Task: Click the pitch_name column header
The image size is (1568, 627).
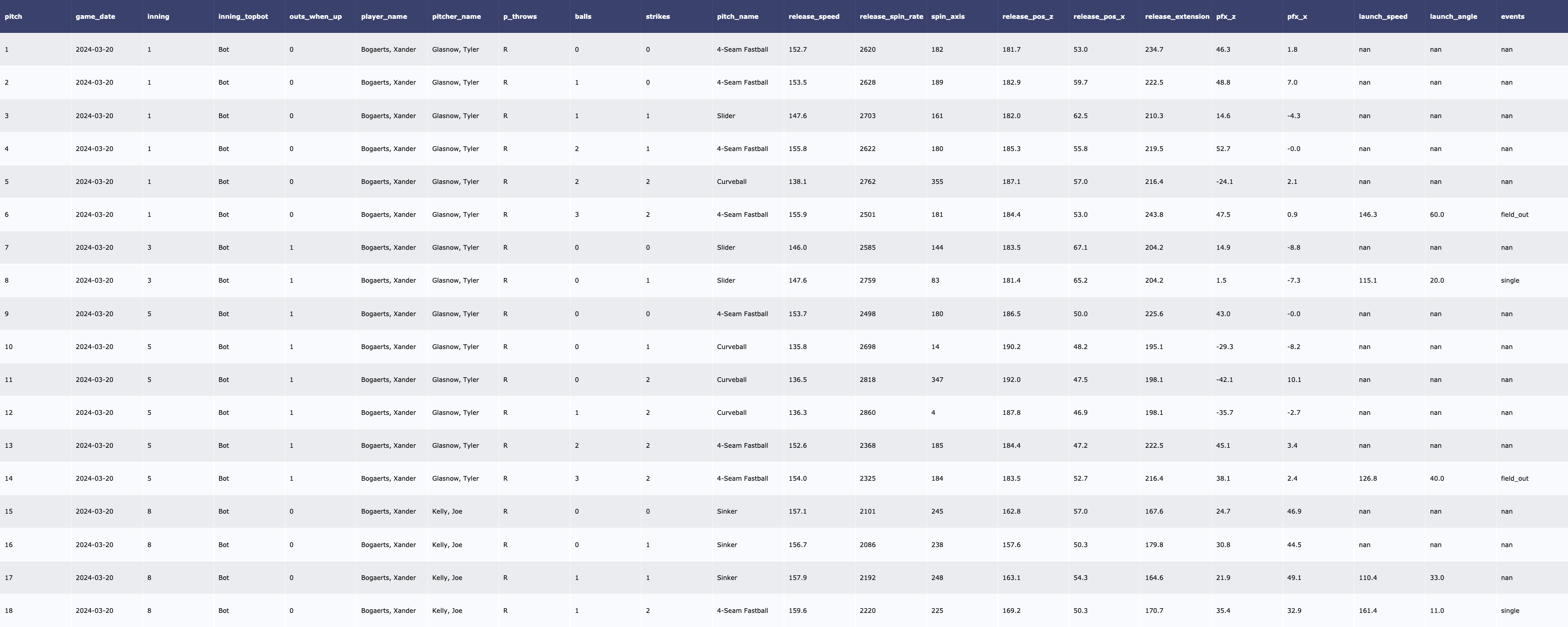Action: click(x=737, y=16)
